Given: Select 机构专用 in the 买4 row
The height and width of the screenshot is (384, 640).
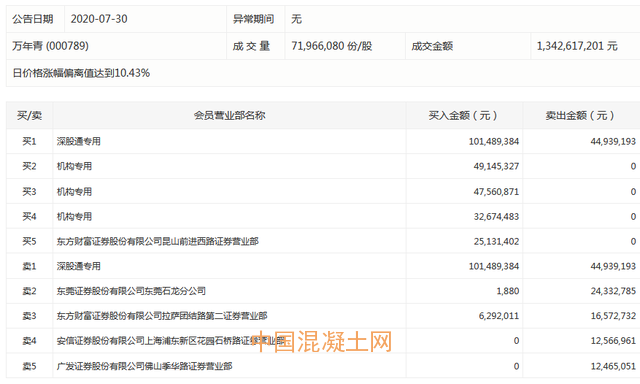Looking at the screenshot, I should coord(74,216).
